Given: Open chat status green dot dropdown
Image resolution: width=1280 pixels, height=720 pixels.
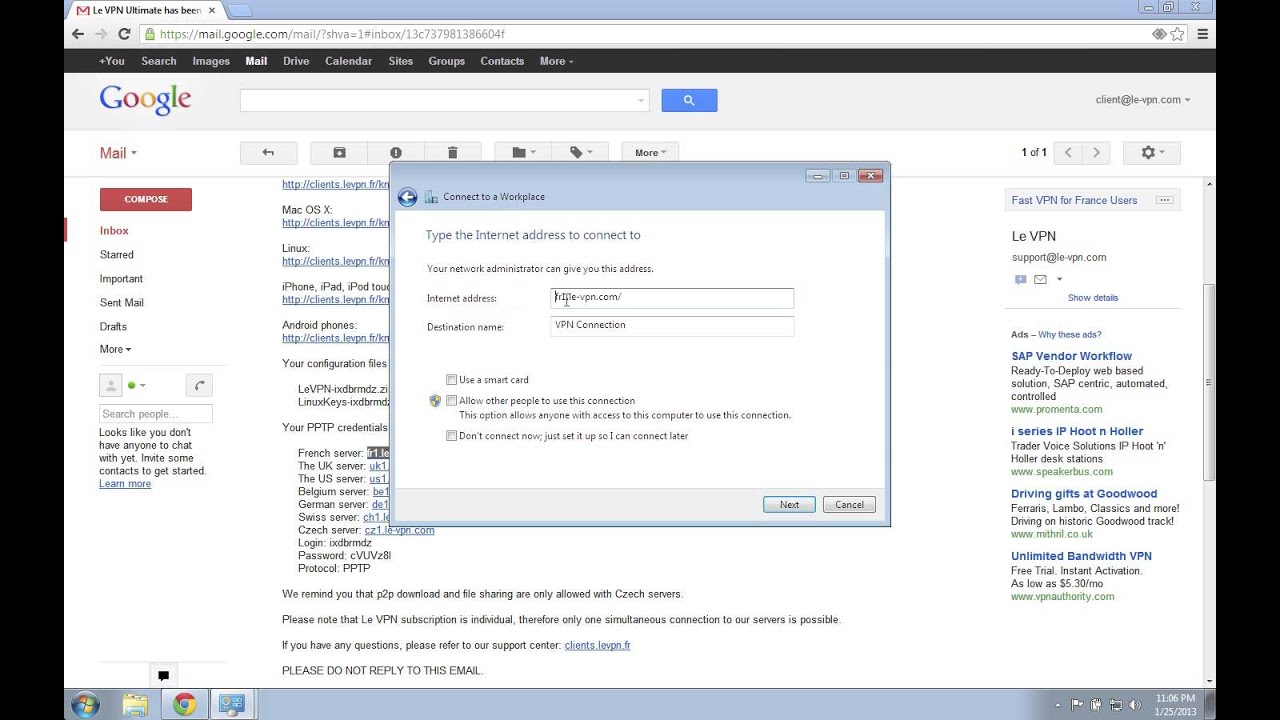Looking at the screenshot, I should pyautogui.click(x=137, y=385).
